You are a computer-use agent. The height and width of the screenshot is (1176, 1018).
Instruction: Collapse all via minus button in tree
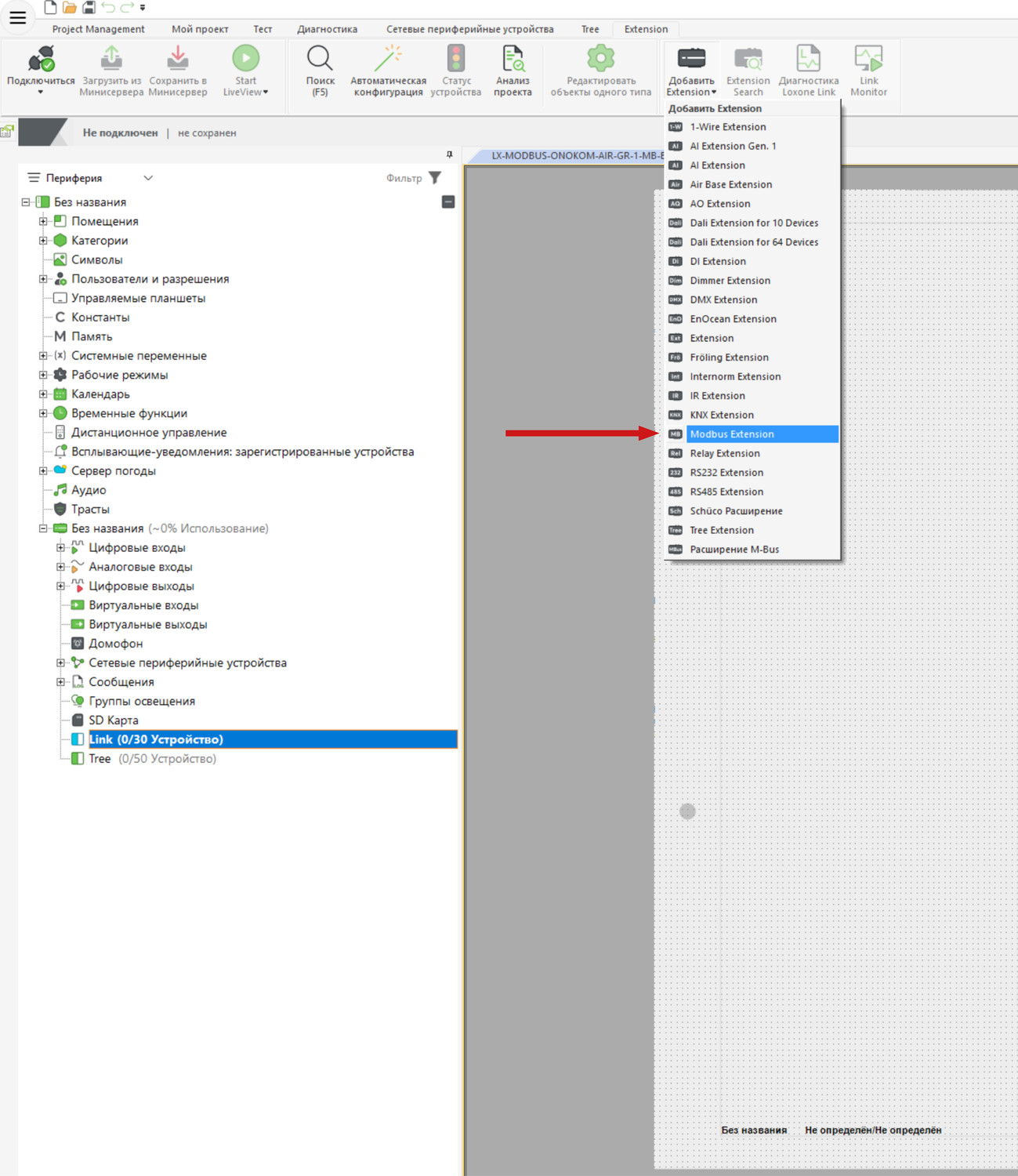(448, 202)
